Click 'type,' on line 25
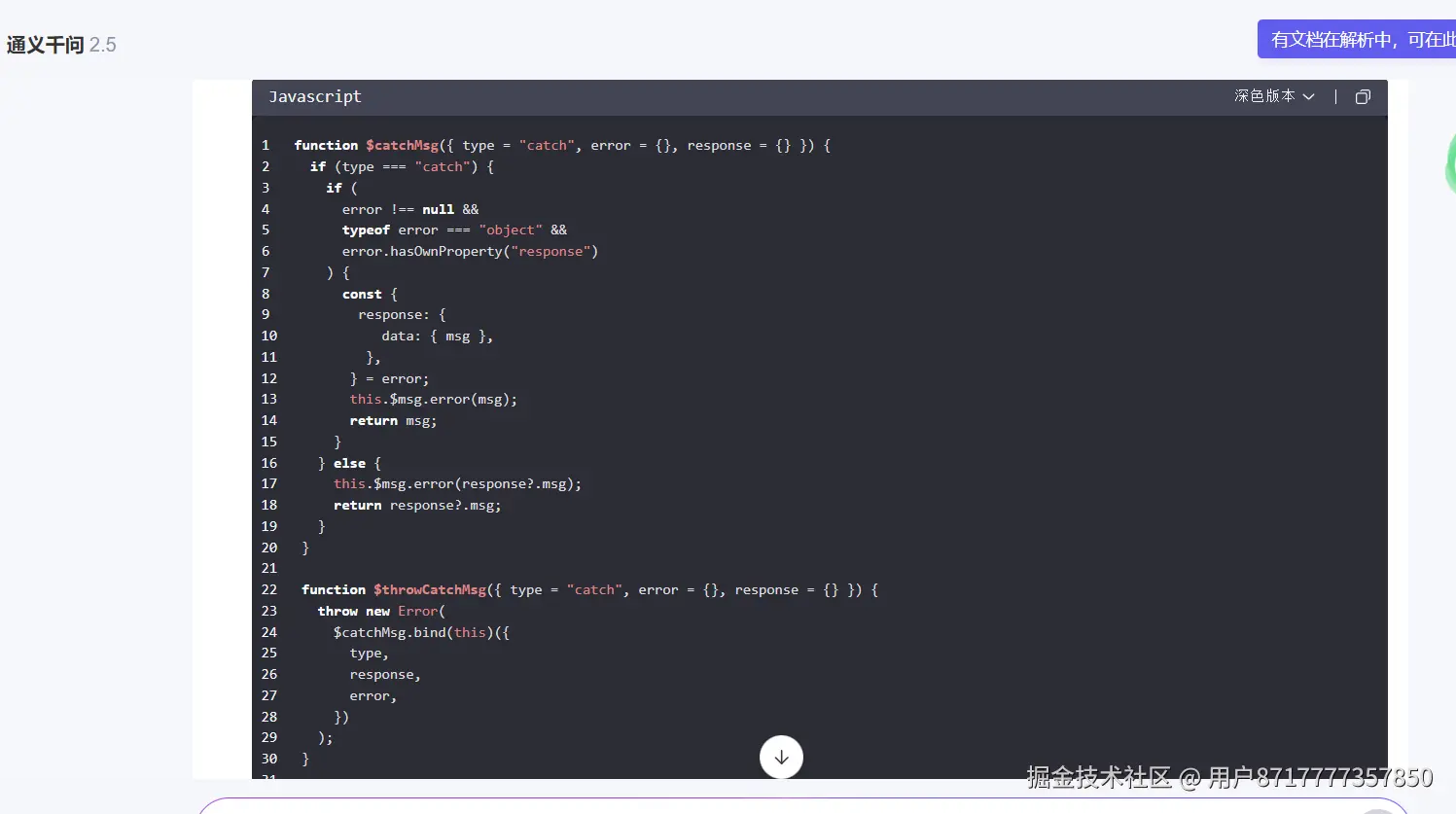The image size is (1456, 814). click(369, 653)
